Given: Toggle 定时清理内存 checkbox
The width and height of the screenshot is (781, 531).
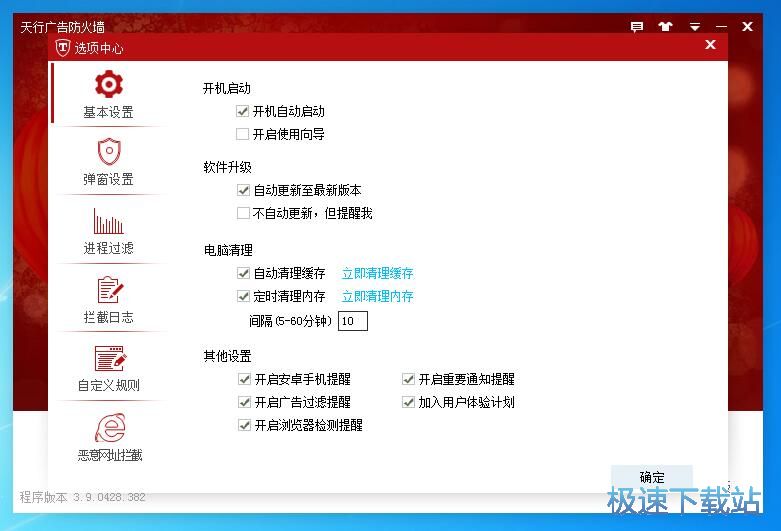Looking at the screenshot, I should point(244,296).
